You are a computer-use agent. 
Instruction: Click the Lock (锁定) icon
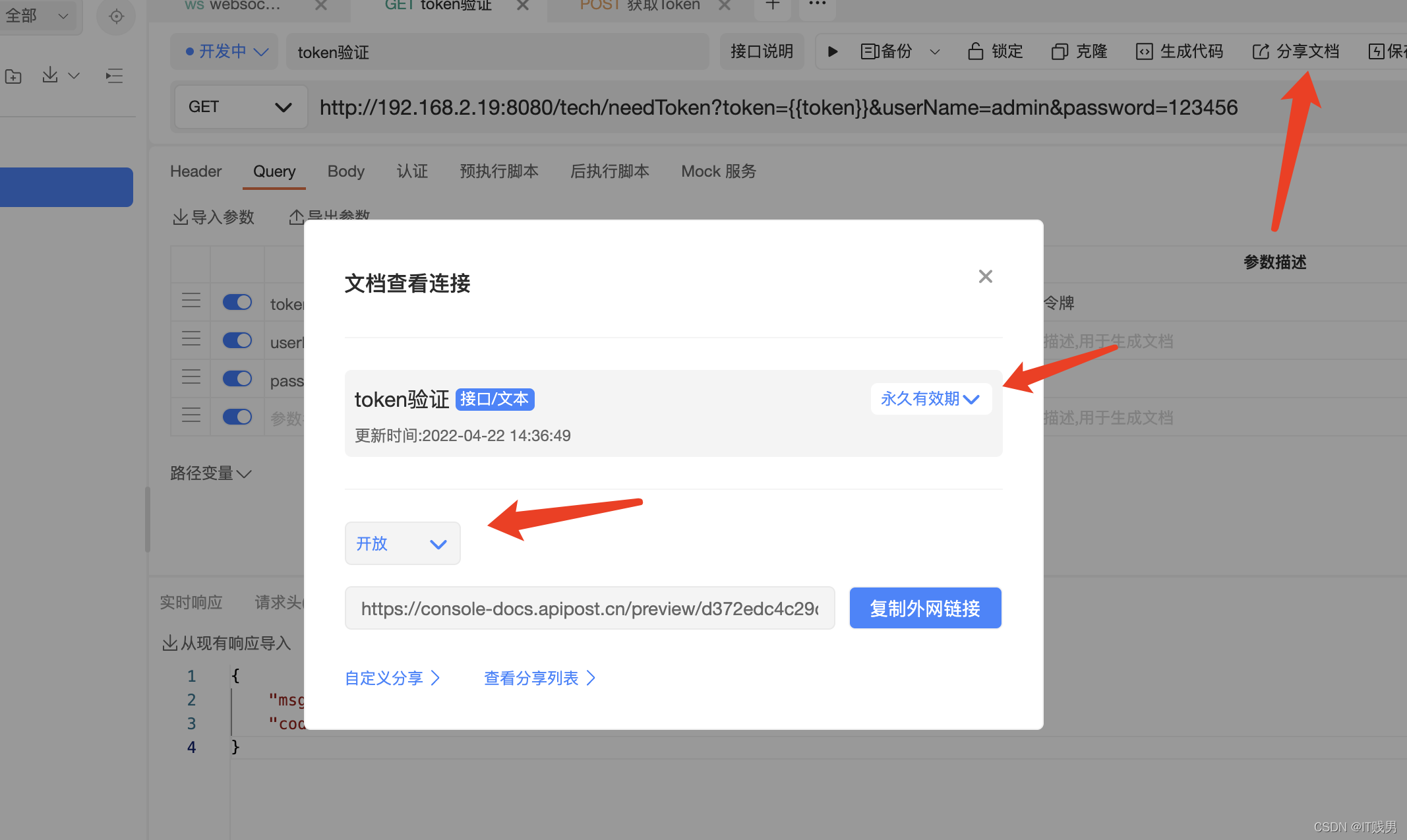click(x=975, y=51)
